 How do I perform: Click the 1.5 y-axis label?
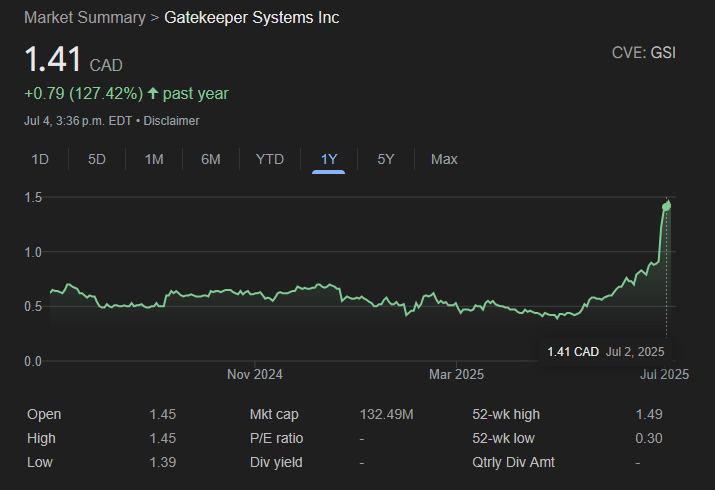pyautogui.click(x=33, y=197)
